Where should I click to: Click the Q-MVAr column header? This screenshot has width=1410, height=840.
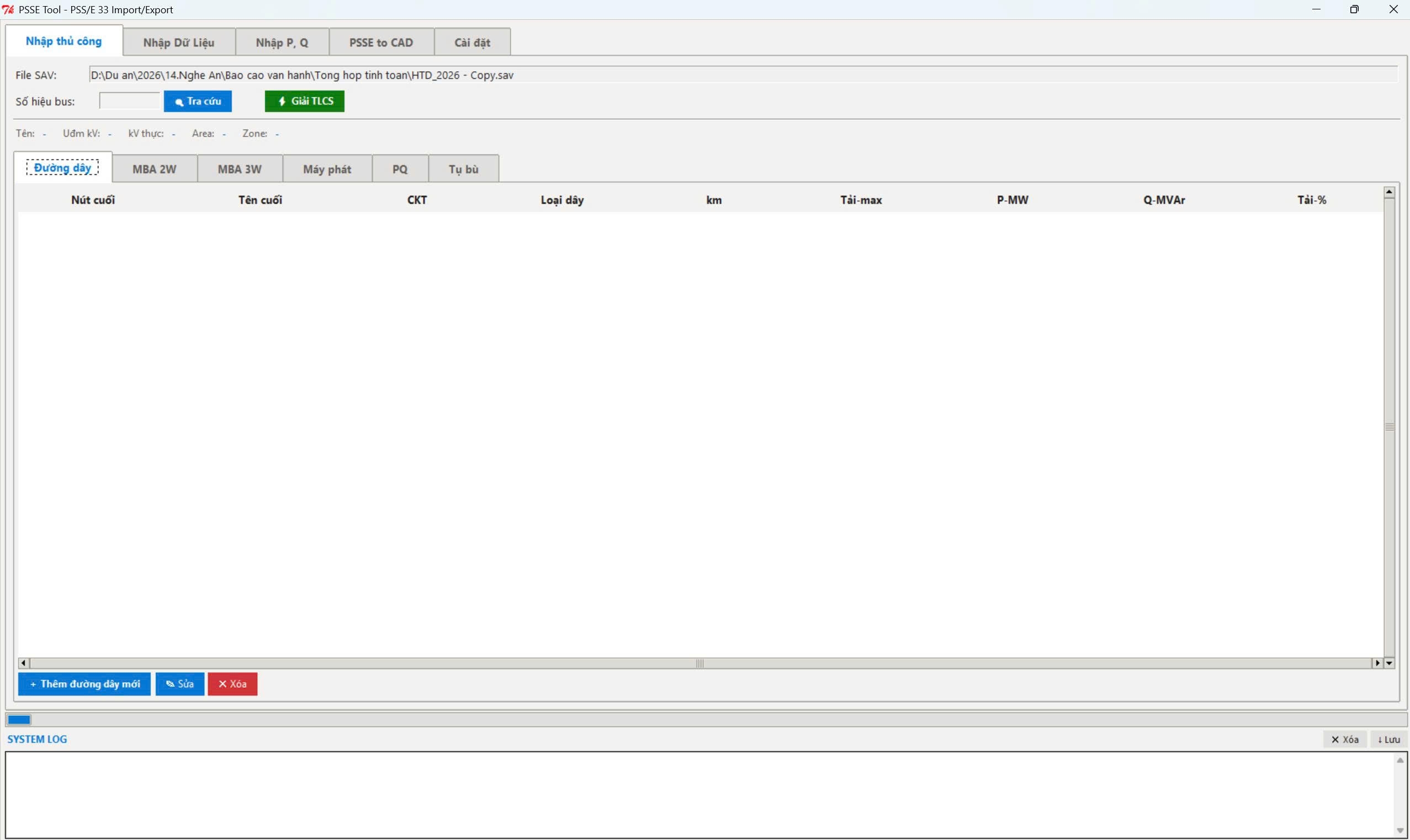(x=1164, y=200)
